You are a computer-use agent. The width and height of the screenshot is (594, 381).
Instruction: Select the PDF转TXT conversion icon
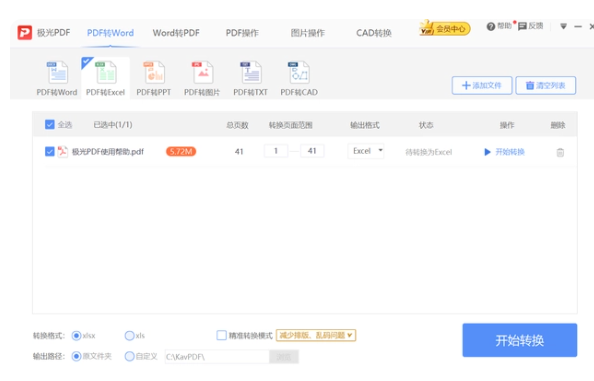pyautogui.click(x=250, y=73)
